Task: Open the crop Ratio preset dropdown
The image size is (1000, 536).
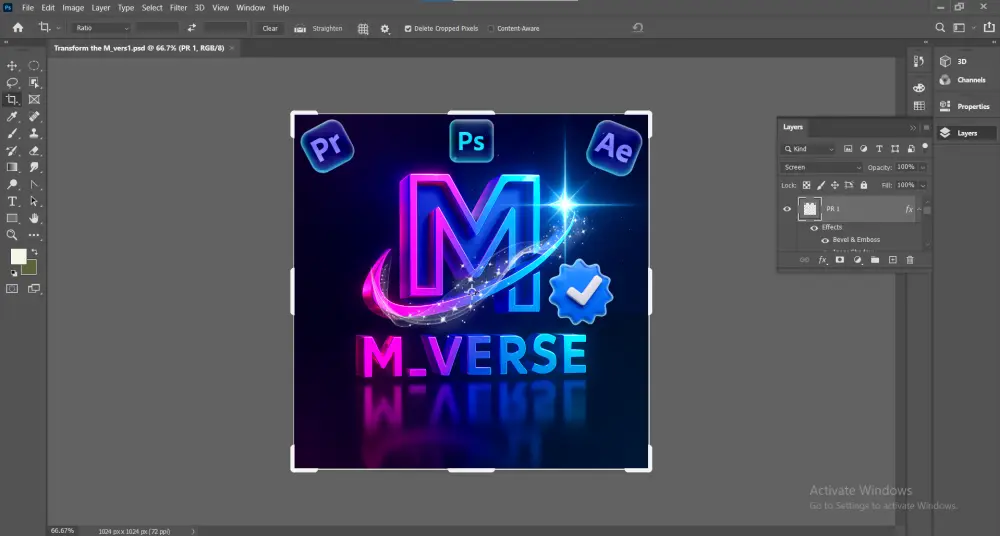Action: tap(102, 28)
